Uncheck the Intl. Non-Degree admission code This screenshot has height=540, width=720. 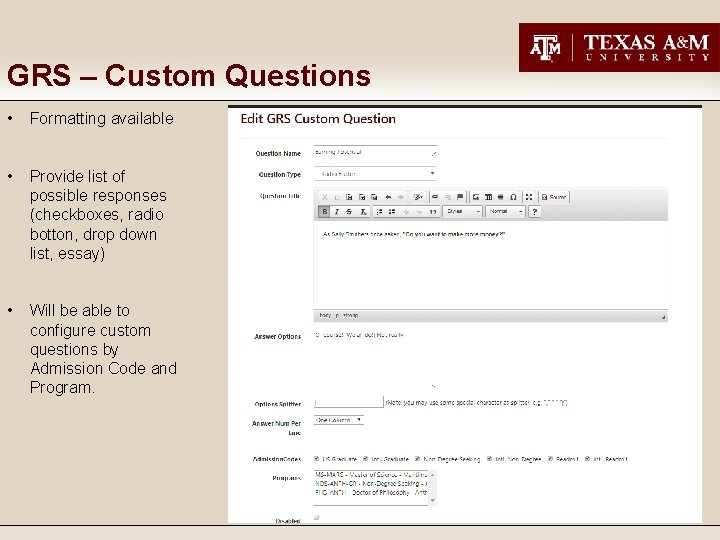[x=489, y=458]
